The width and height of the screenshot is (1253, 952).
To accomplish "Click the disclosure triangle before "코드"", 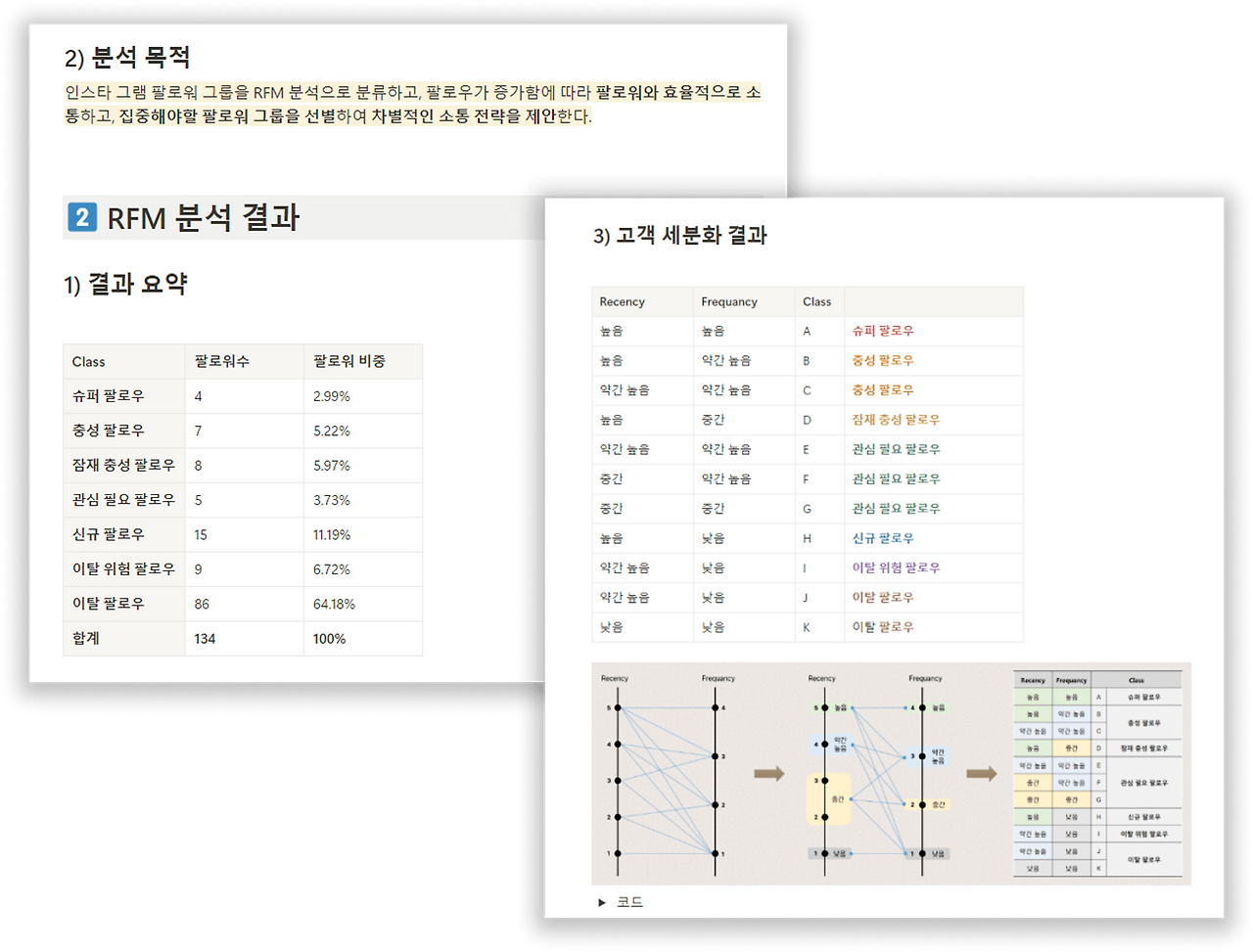I will [600, 901].
